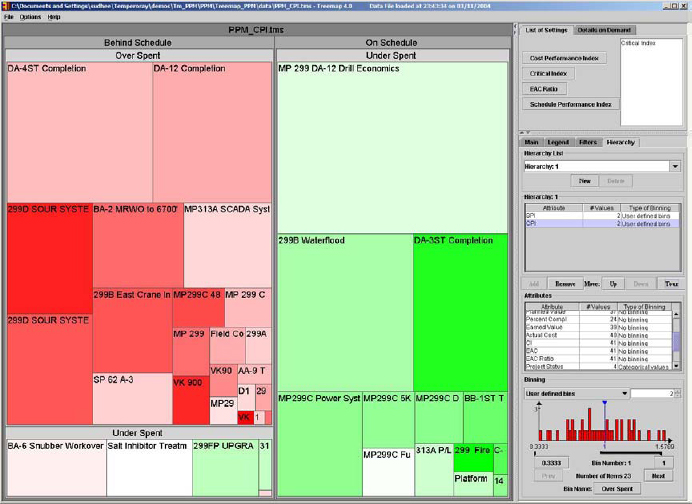Click the Down move button
Screen dimensions: 692x504
click(641, 284)
